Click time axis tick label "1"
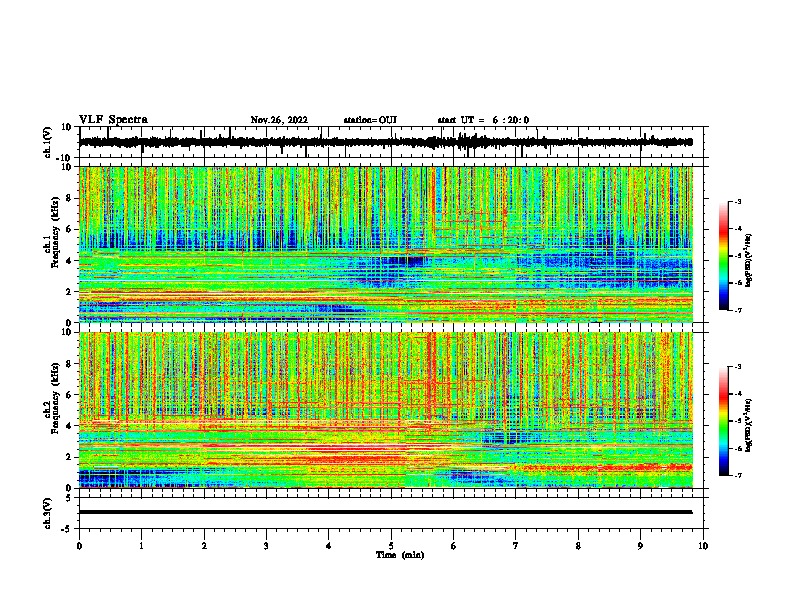Screen dimensions: 792x612 [x=141, y=546]
